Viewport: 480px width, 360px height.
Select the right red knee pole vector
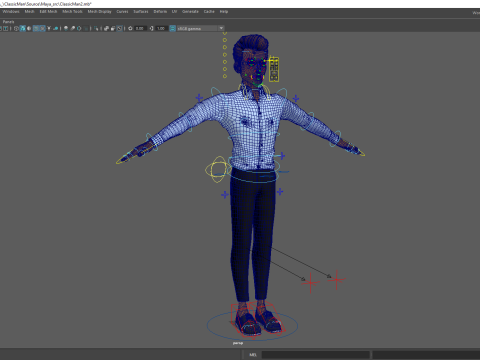(337, 279)
